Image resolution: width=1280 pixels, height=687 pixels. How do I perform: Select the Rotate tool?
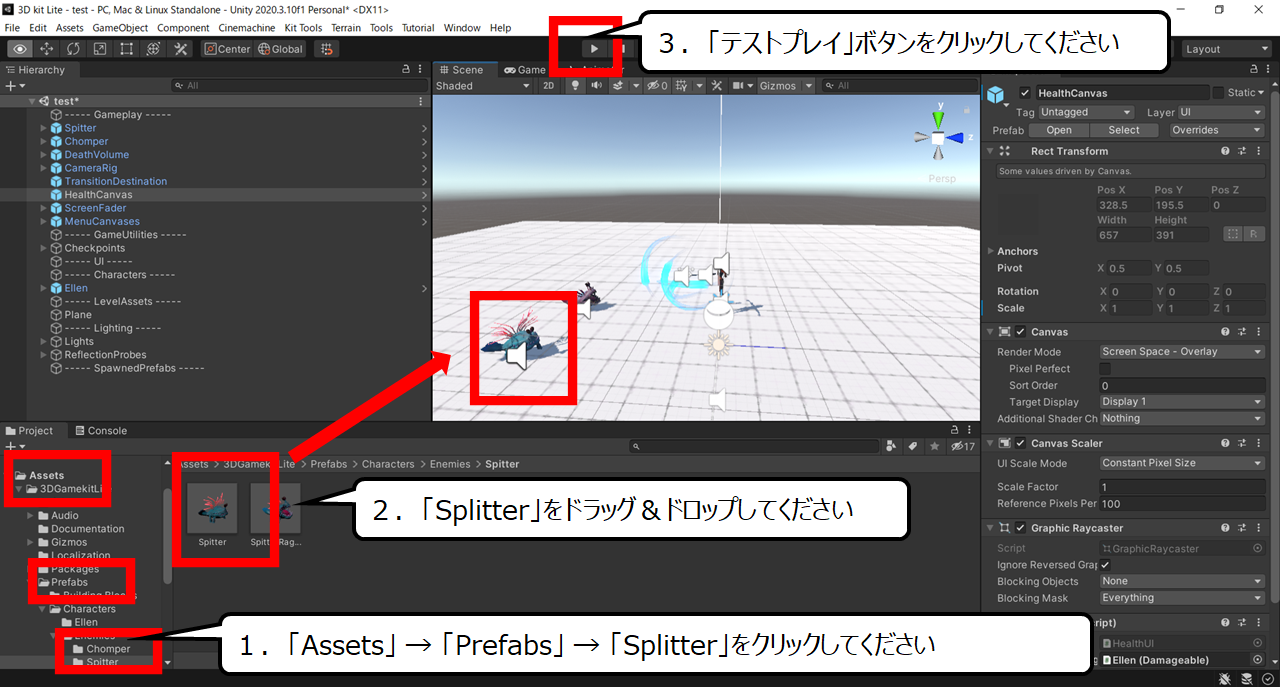[73, 49]
